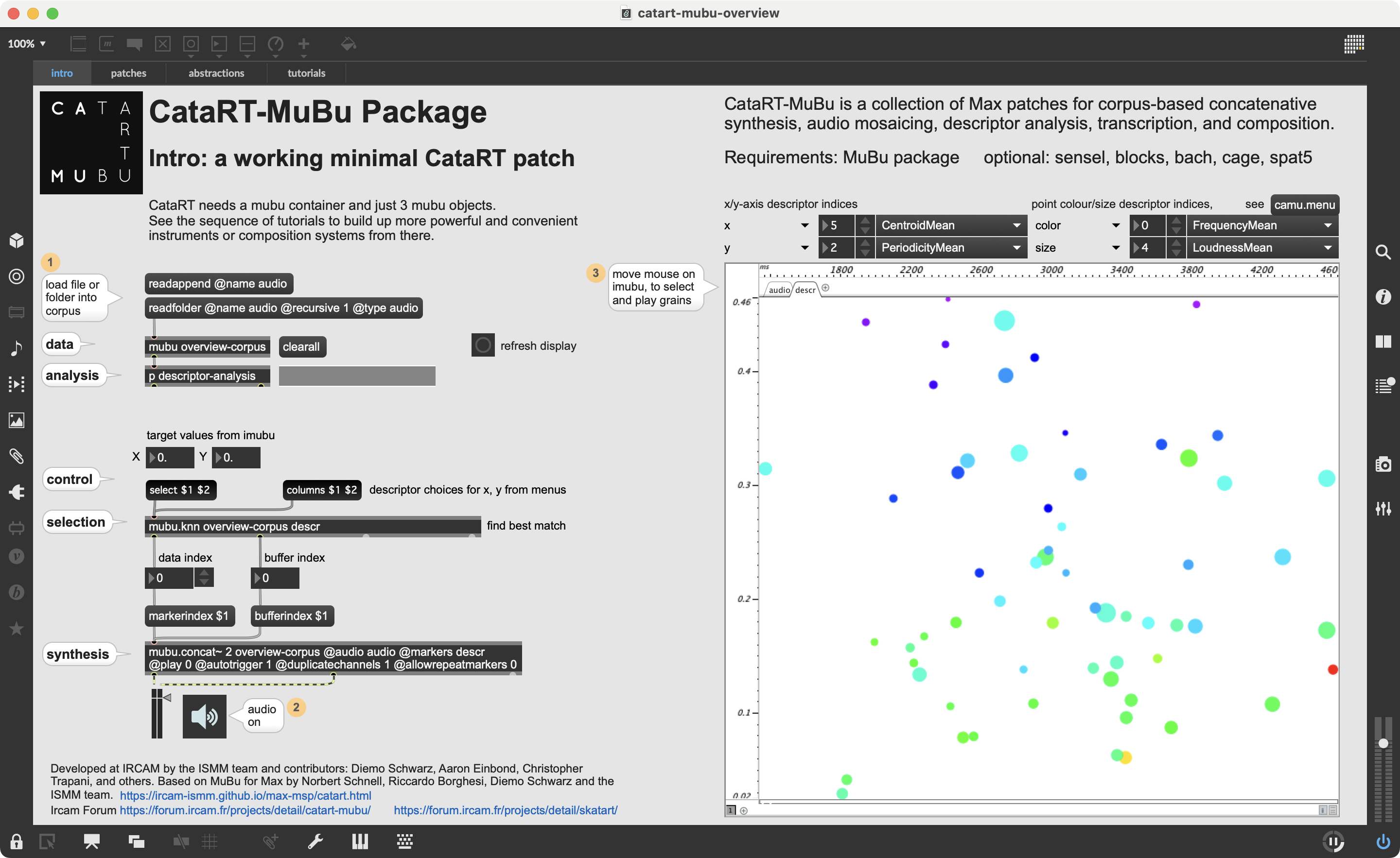Screen dimensions: 1400x858
Task: Click the clearall message box
Action: tap(302, 346)
